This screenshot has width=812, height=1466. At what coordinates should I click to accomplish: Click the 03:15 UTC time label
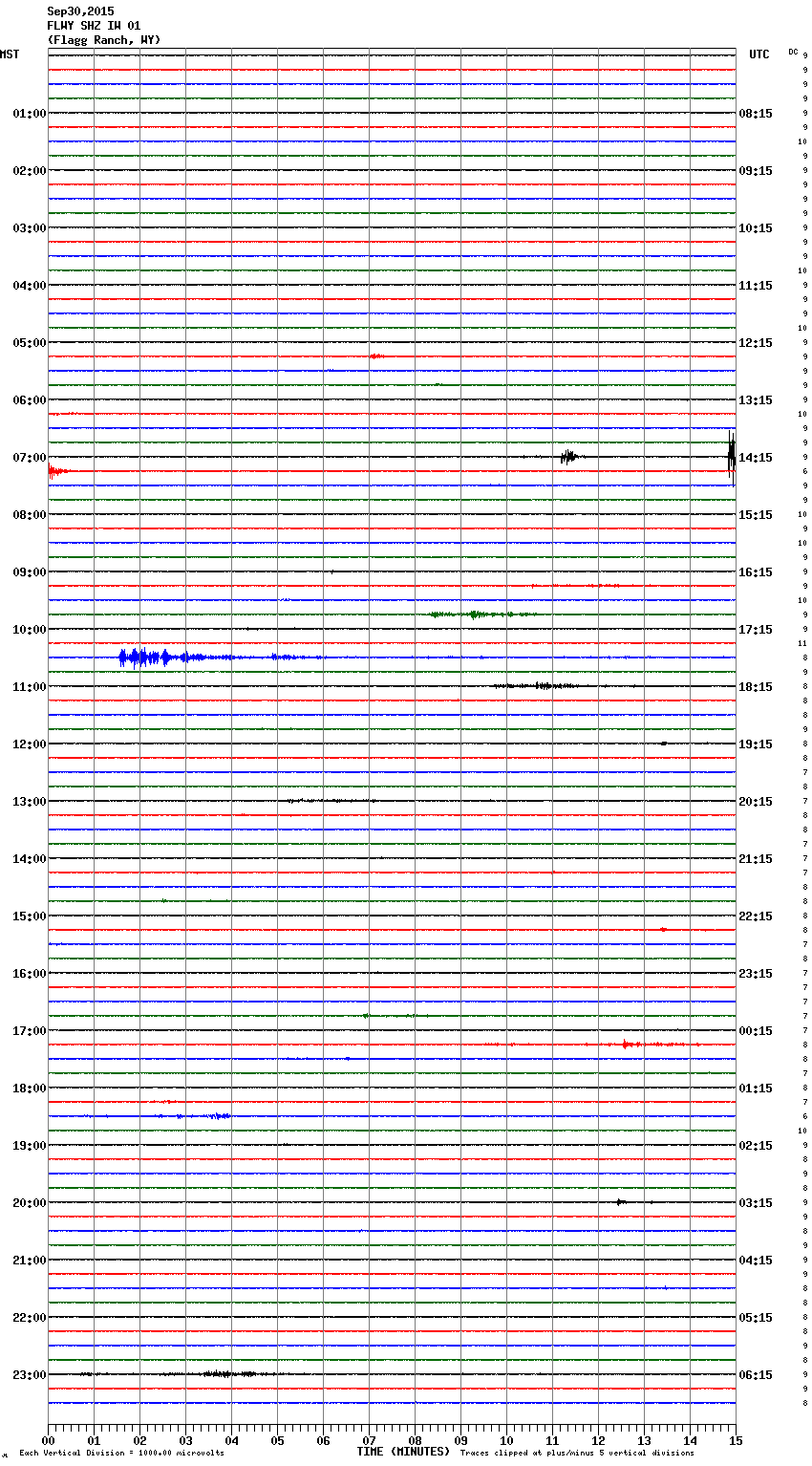coord(756,1203)
